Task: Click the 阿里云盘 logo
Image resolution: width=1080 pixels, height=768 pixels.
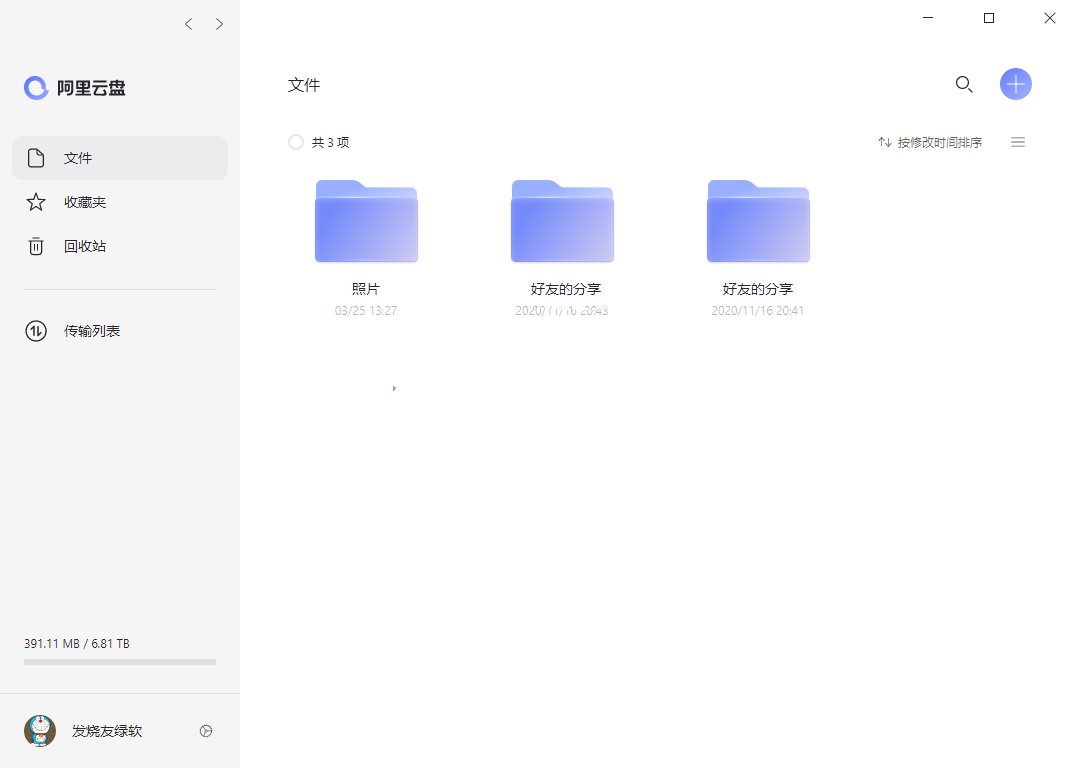Action: coord(75,87)
